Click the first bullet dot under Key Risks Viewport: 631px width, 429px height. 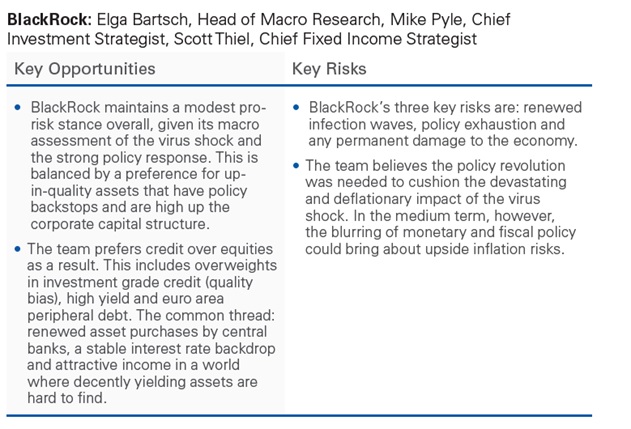(x=296, y=107)
